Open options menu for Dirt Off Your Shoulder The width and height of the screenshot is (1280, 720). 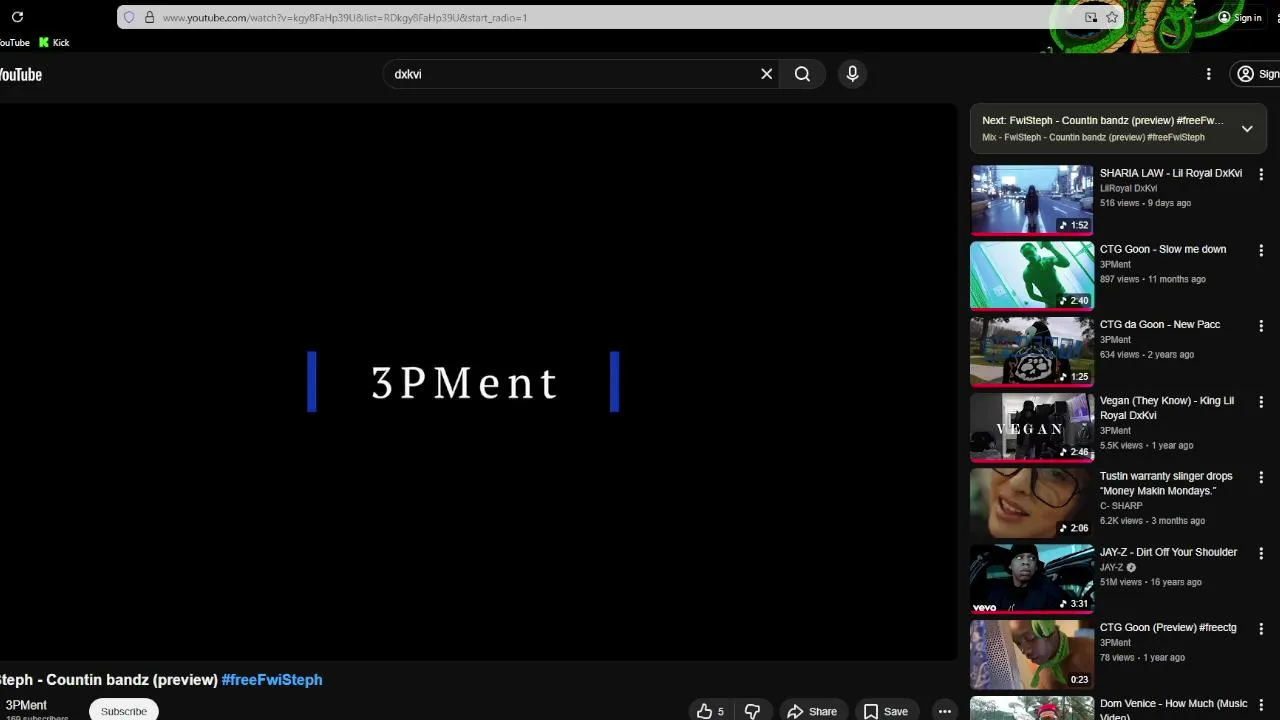1261,553
